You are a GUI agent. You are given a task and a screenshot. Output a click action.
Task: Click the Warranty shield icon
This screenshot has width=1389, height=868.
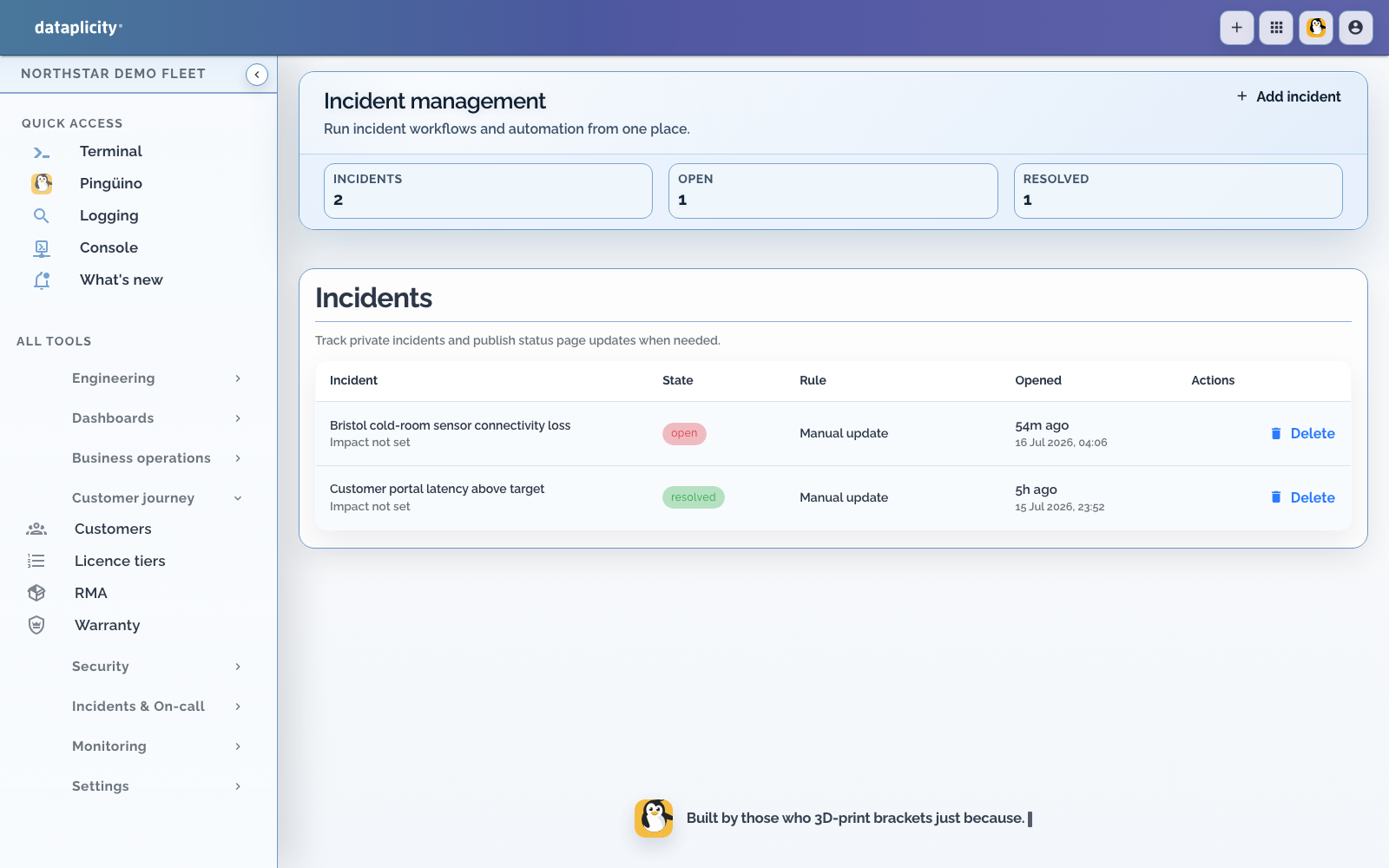(x=36, y=625)
